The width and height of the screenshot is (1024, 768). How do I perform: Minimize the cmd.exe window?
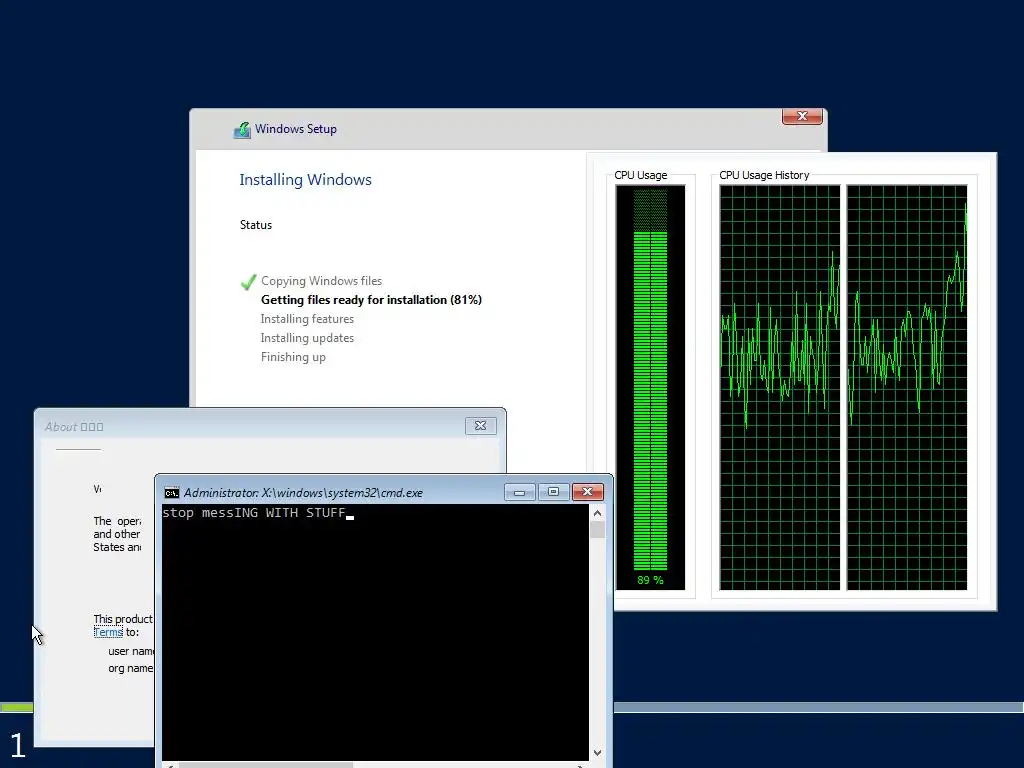[520, 492]
